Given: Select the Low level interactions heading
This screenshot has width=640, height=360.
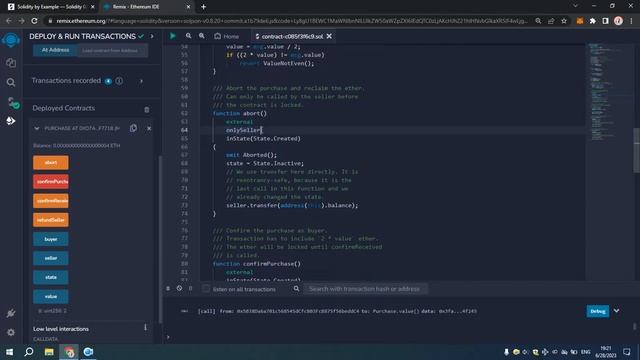Looking at the screenshot, I should tap(61, 329).
